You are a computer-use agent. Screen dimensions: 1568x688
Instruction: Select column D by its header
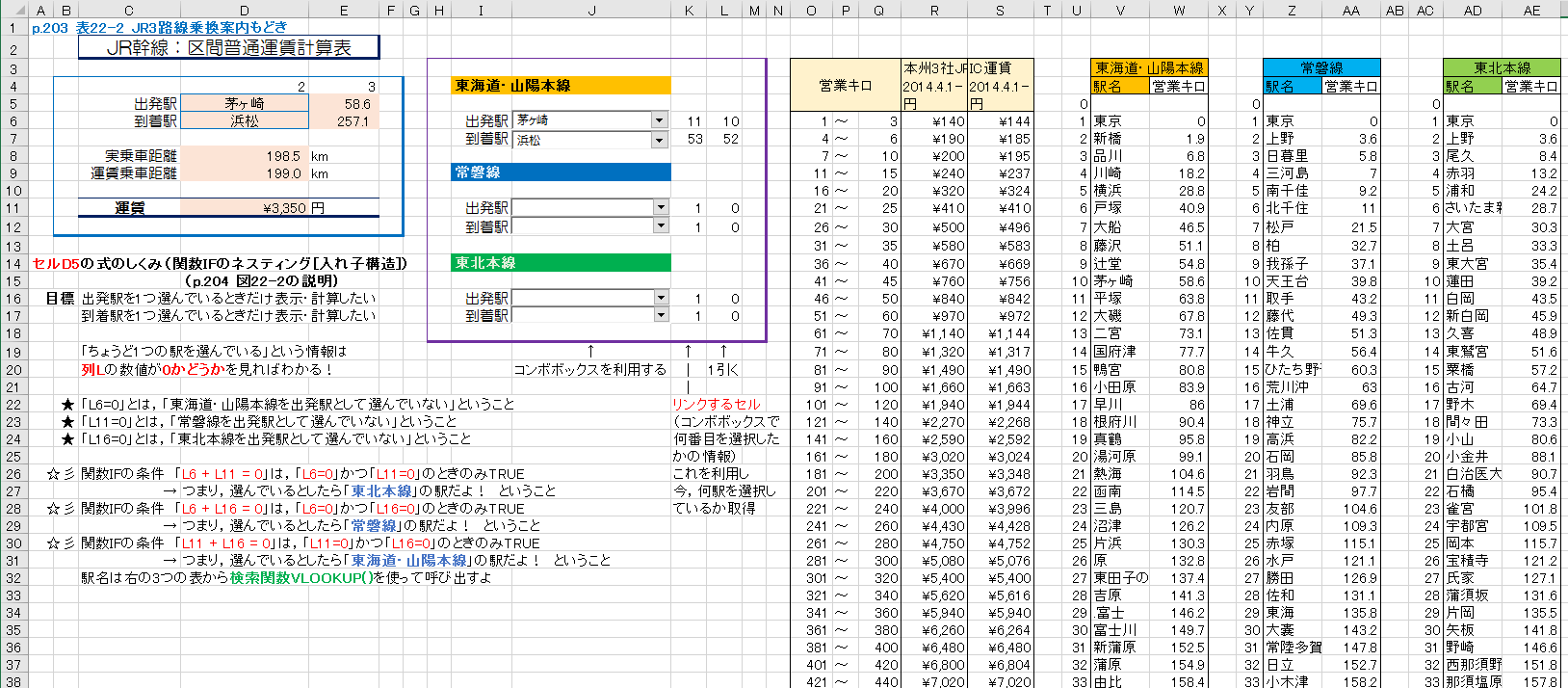[245, 11]
